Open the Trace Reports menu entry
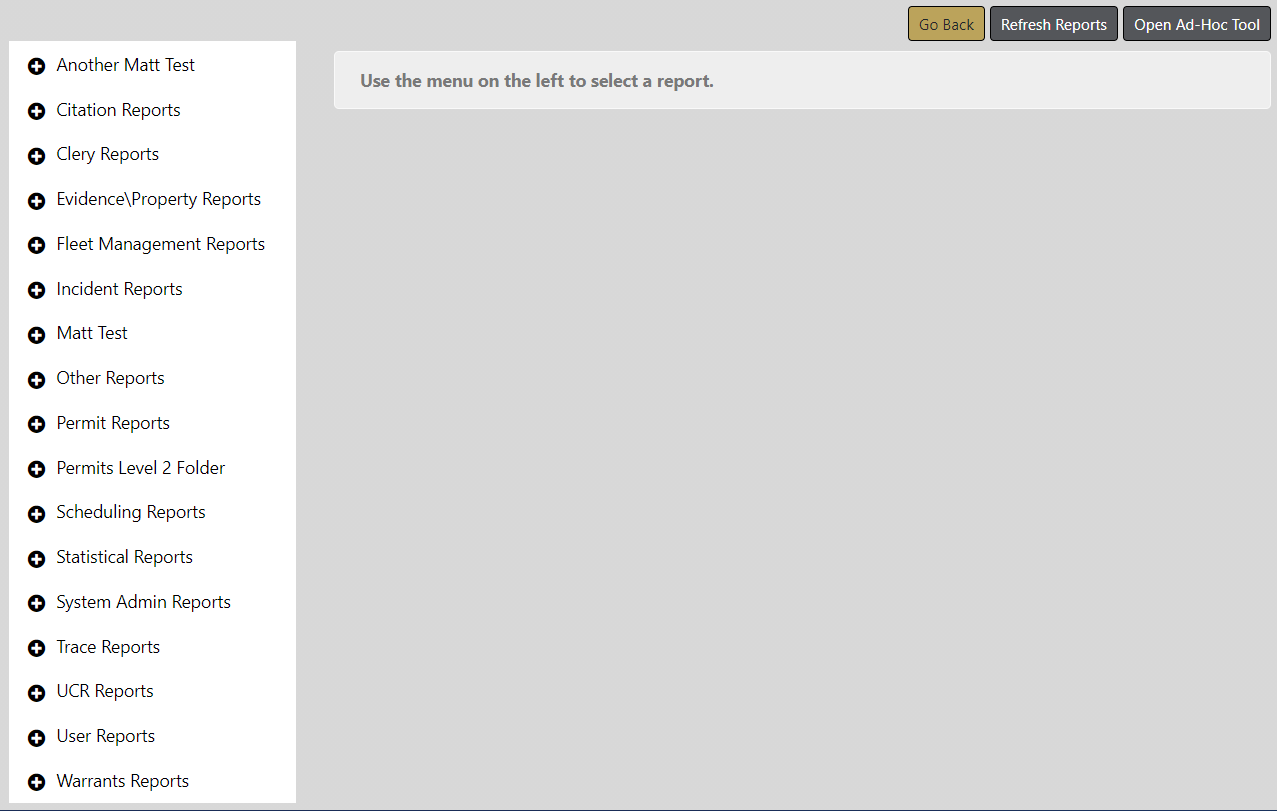1277x811 pixels. pos(108,647)
